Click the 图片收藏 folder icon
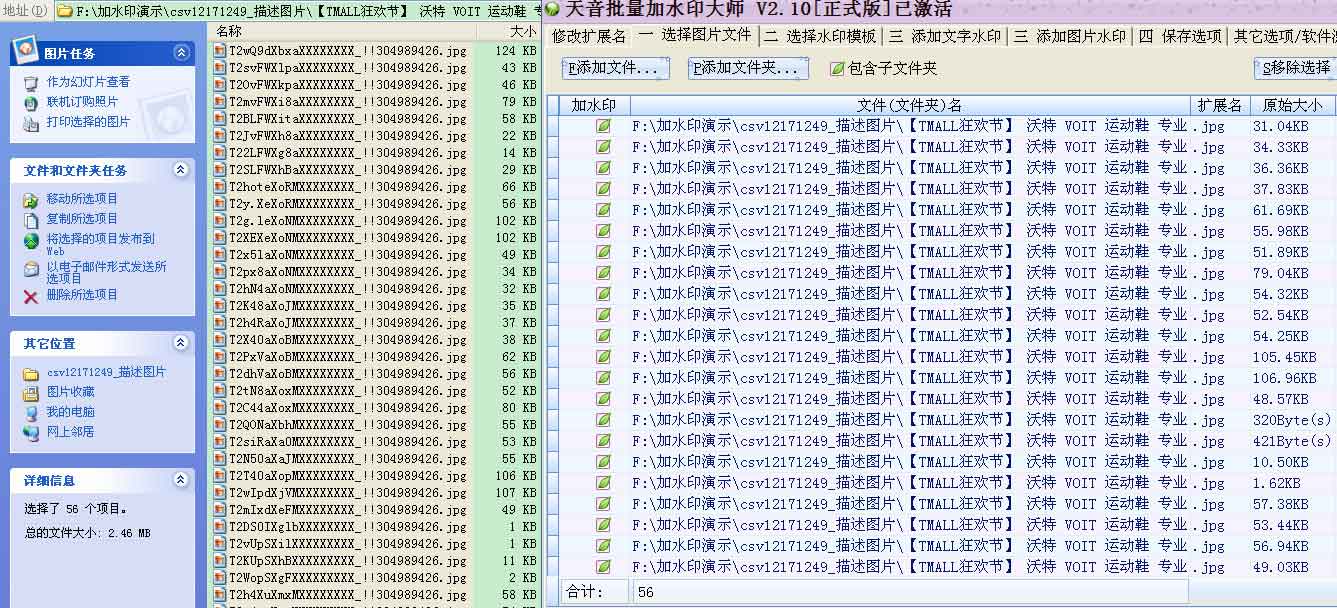 [31, 392]
